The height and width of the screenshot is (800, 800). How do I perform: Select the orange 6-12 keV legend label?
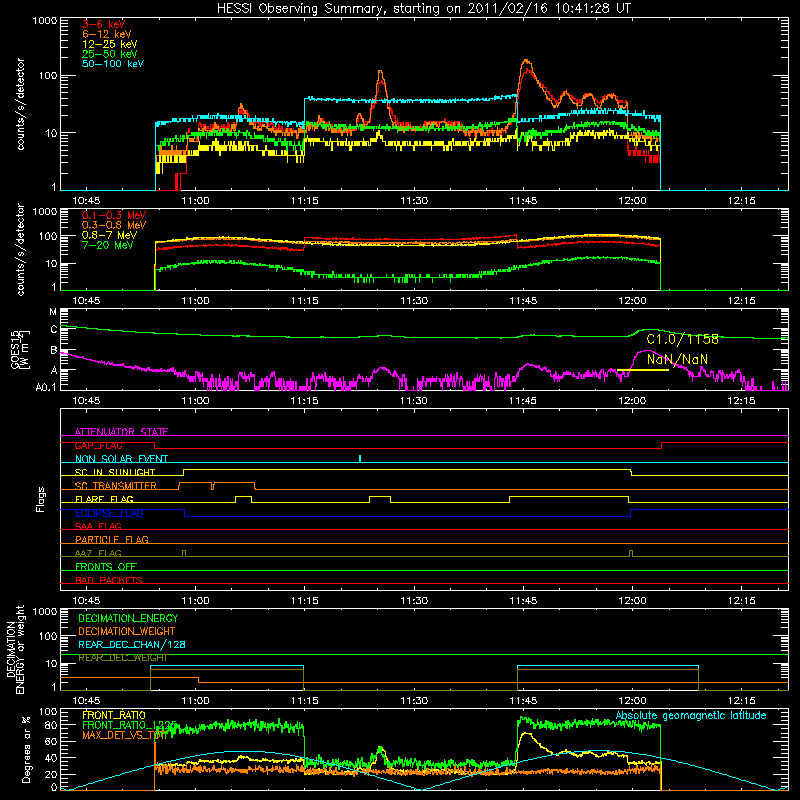107,34
